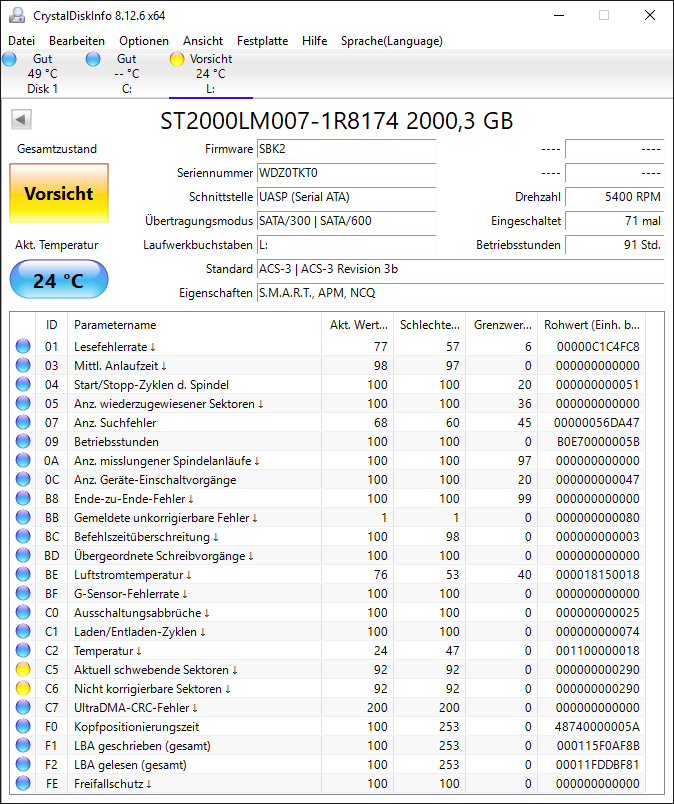Click the status orb of Ende-zu-Ende-Fehler row

click(23, 498)
